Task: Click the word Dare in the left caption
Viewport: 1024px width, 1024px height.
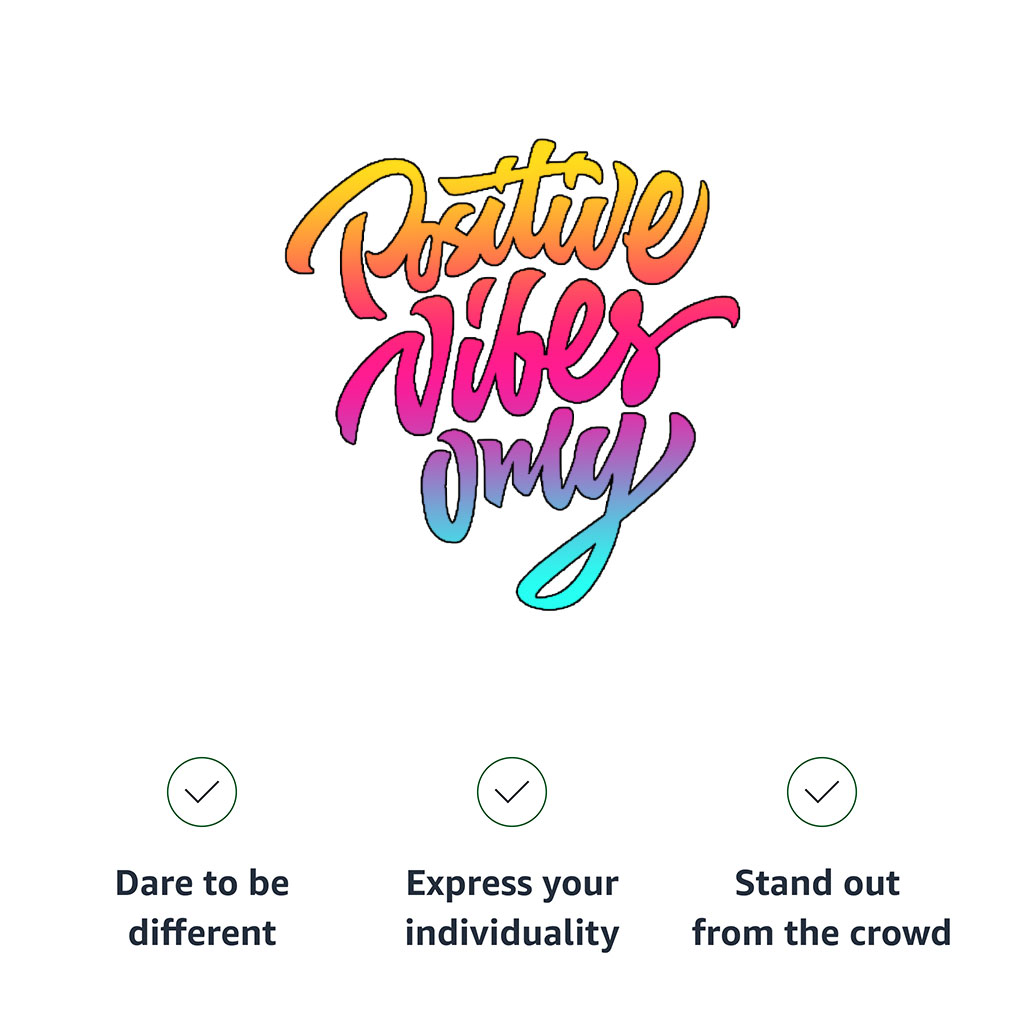Action: tap(155, 883)
